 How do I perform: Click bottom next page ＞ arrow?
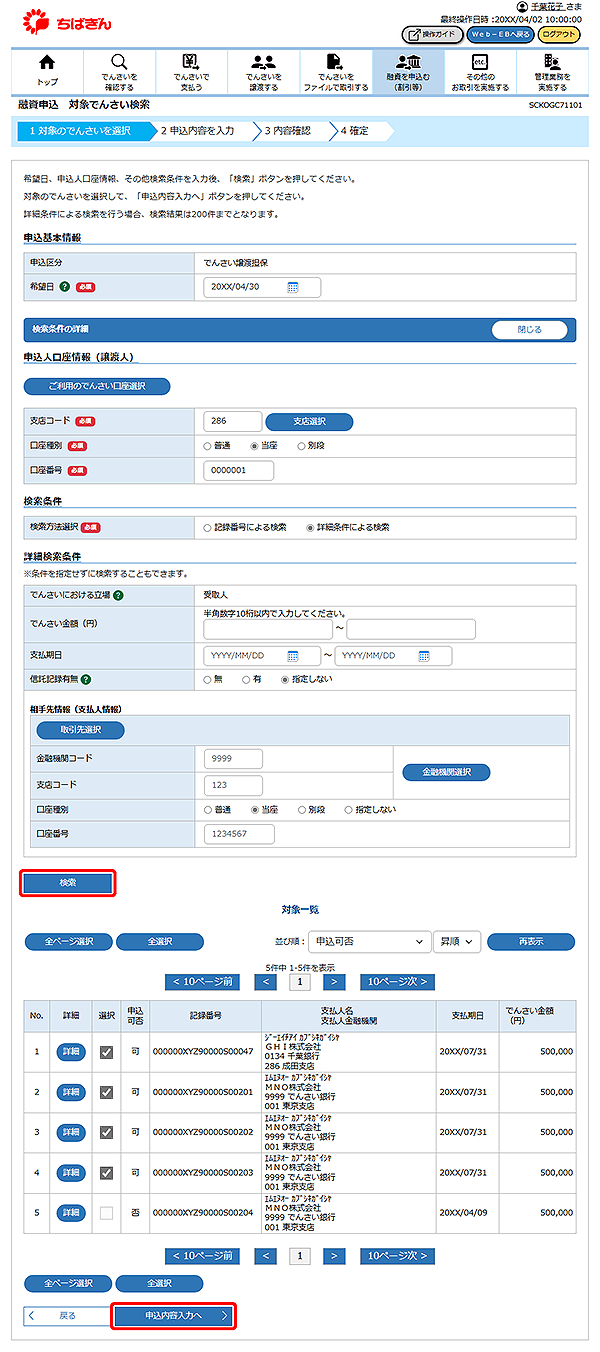click(x=334, y=1255)
